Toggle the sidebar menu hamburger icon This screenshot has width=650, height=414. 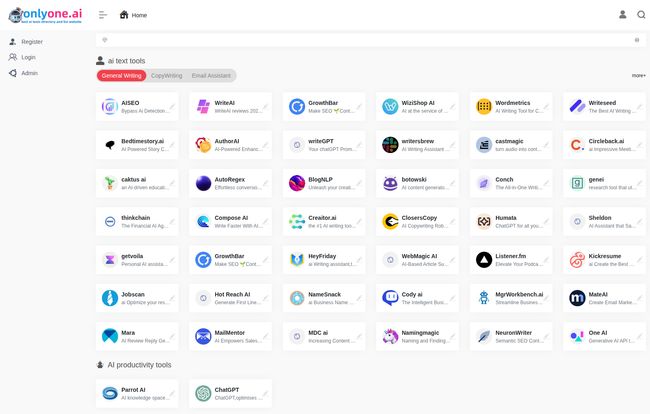[x=103, y=15]
